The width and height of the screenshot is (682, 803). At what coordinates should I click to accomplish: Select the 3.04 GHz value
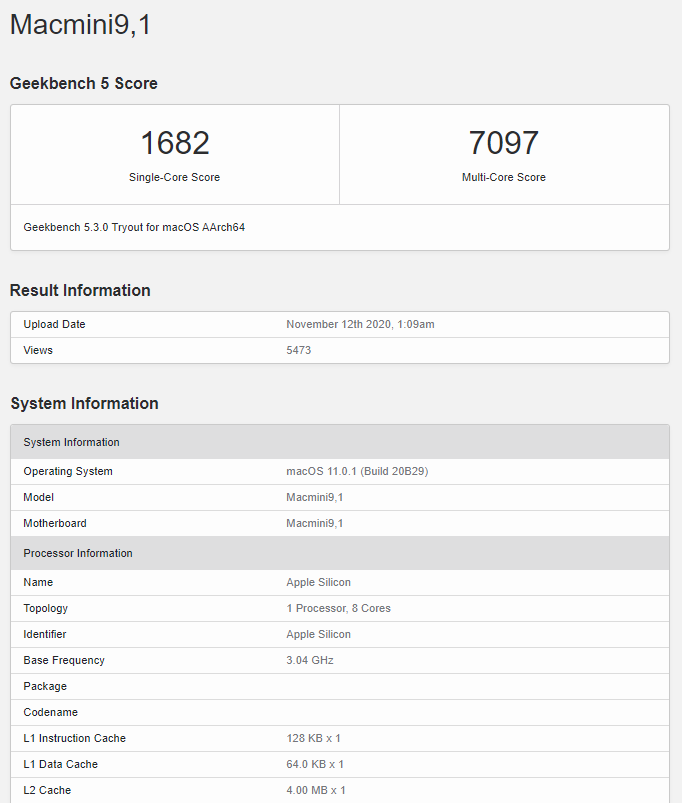coord(310,661)
